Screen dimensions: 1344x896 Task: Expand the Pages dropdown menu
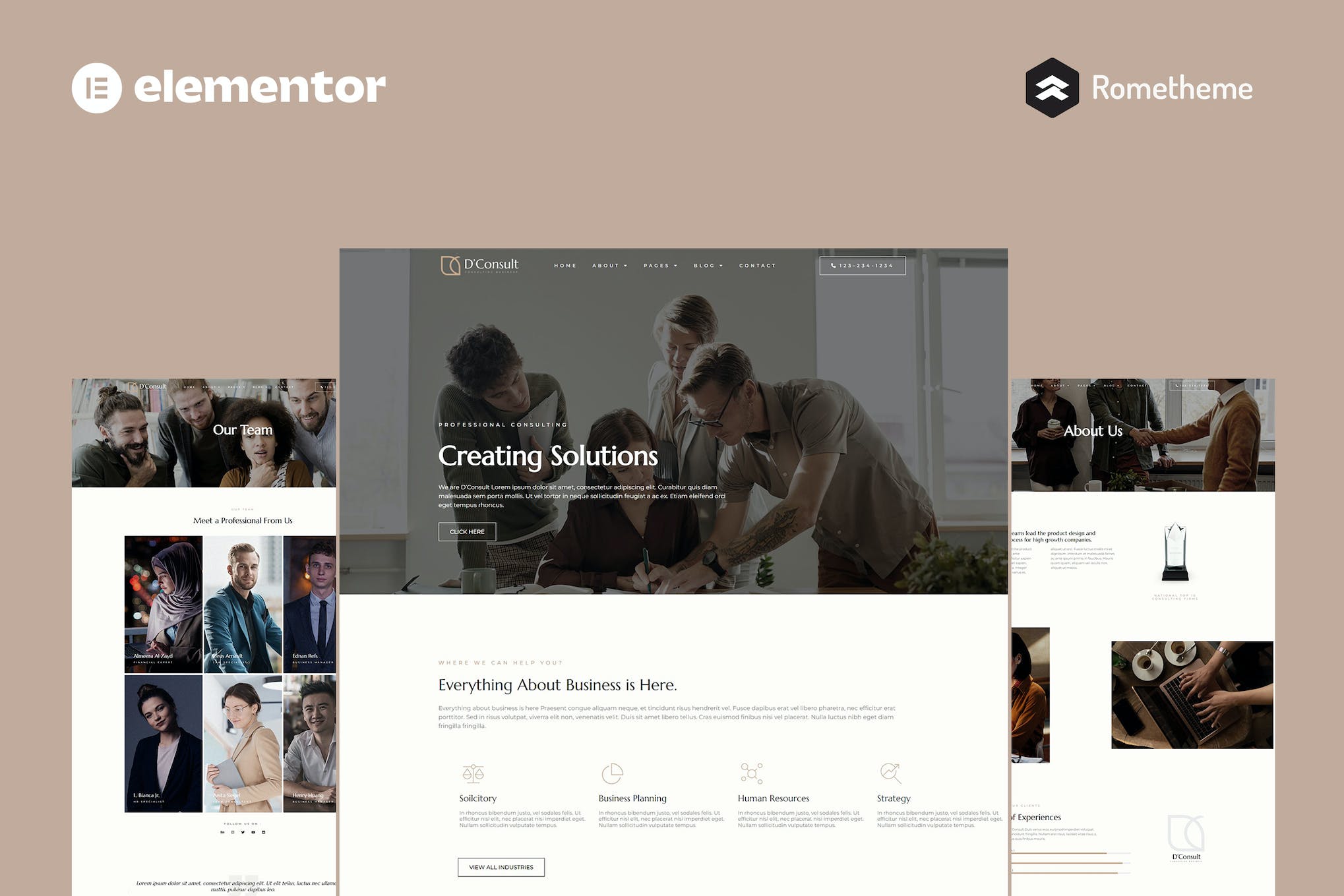[x=660, y=265]
